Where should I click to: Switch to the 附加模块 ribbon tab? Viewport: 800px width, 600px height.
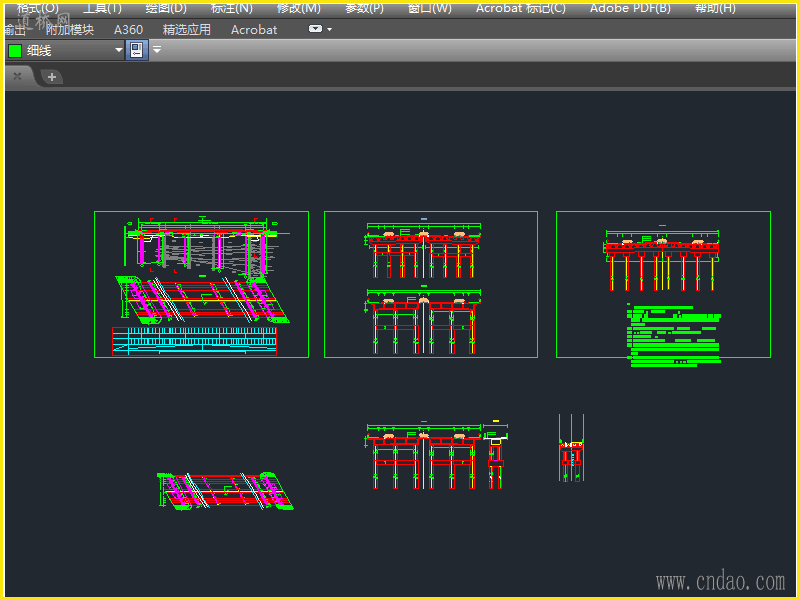[x=70, y=30]
